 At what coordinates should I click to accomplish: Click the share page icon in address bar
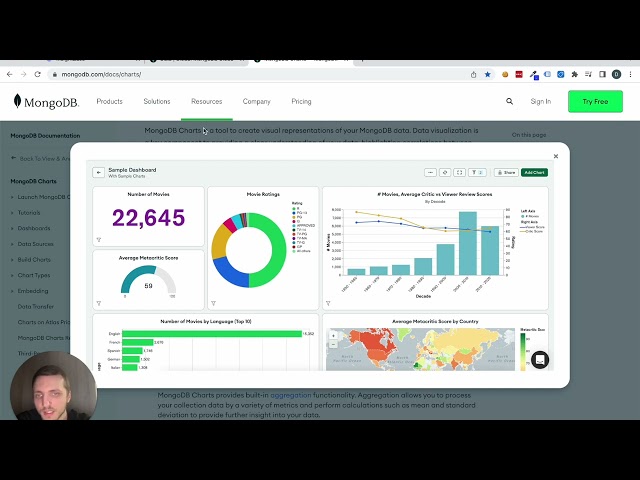[x=473, y=74]
